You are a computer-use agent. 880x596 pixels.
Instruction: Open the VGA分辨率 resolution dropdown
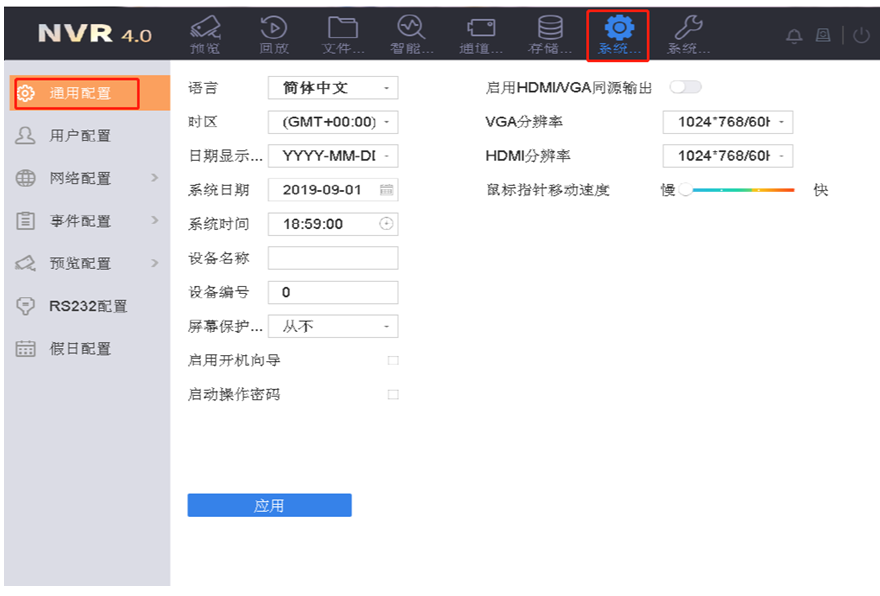(727, 123)
